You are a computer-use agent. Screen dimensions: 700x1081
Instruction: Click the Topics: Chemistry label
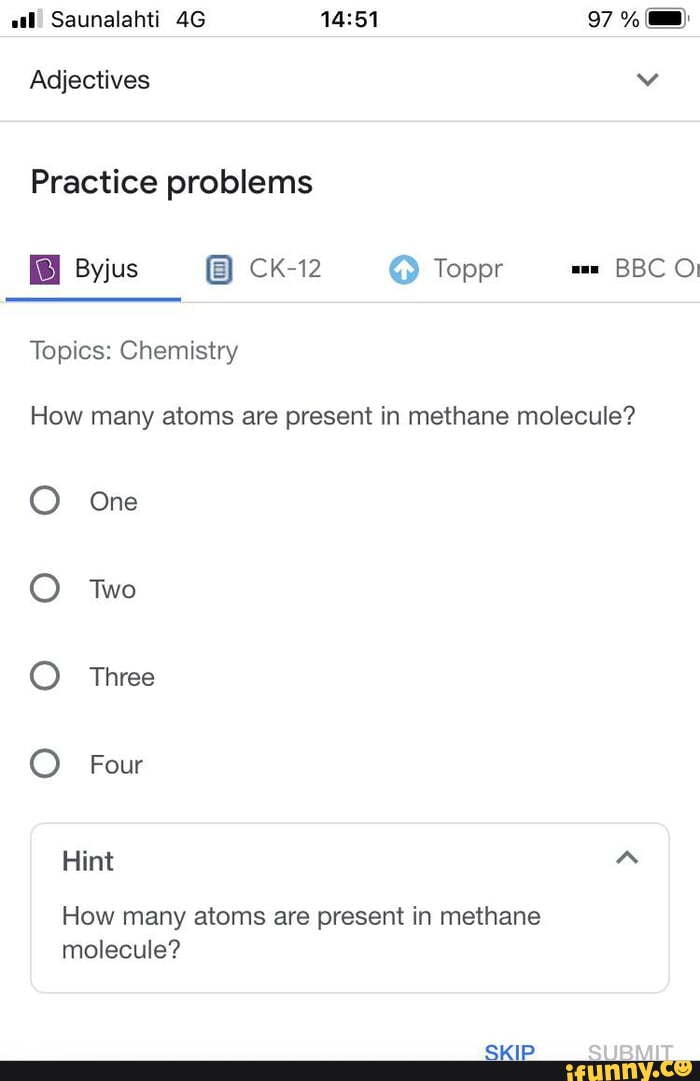coord(133,350)
